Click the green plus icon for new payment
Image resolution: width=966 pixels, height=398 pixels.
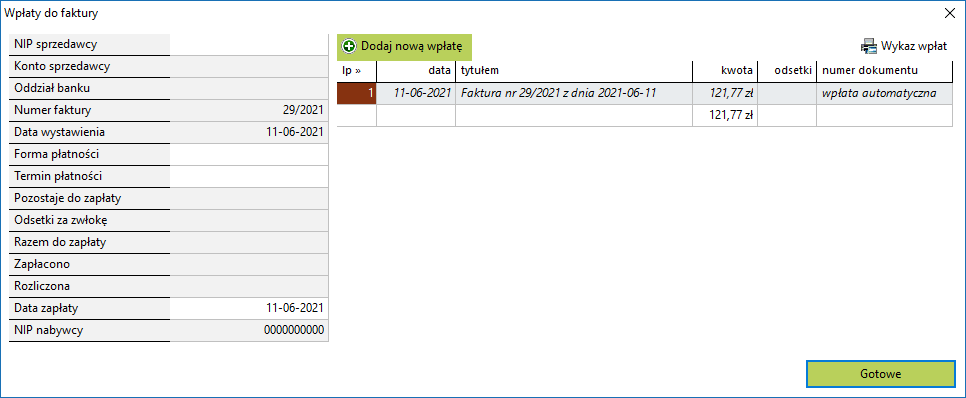click(349, 46)
